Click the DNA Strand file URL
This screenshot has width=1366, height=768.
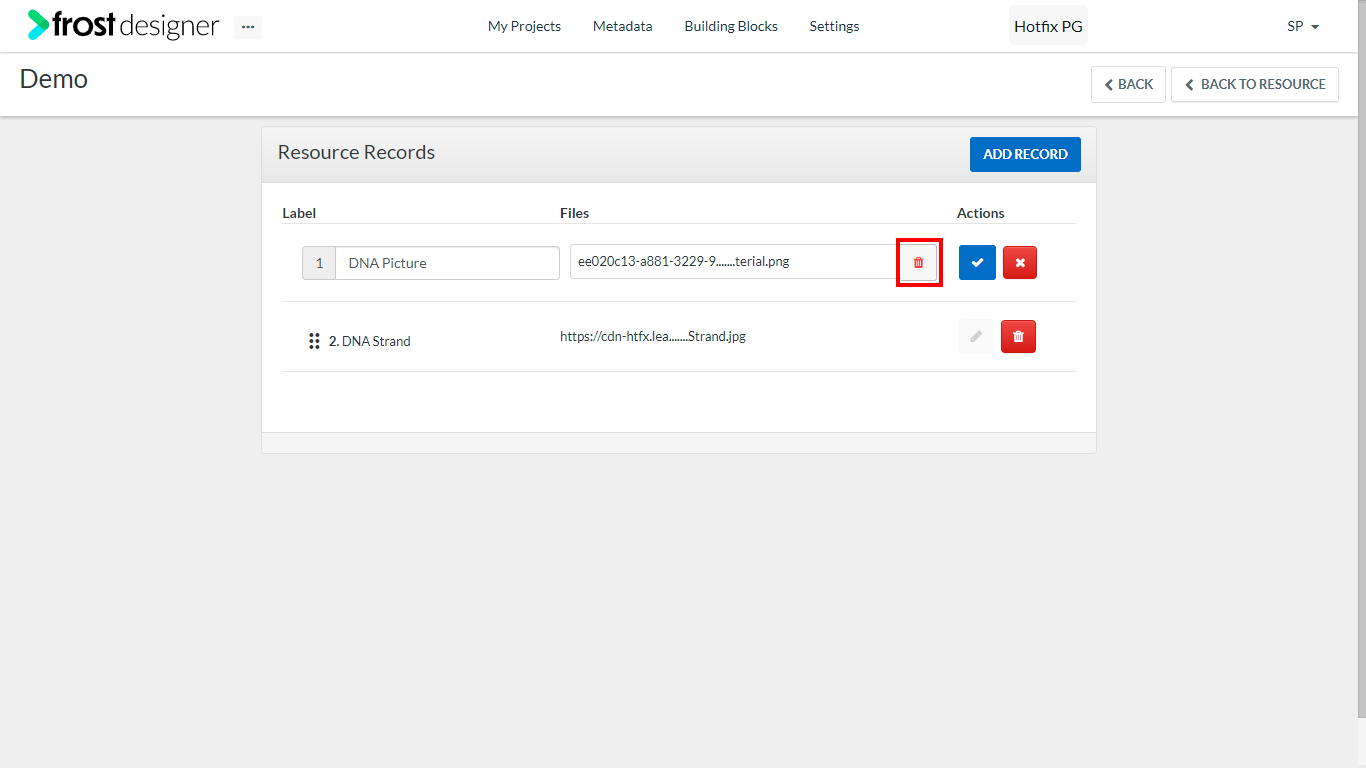coord(653,337)
